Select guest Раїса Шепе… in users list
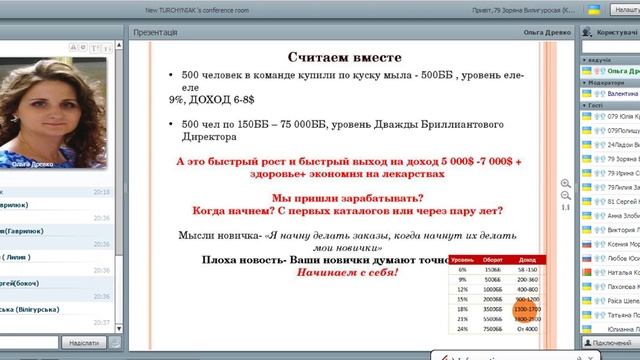Screen dimensions: 640x360 click(x=611, y=301)
